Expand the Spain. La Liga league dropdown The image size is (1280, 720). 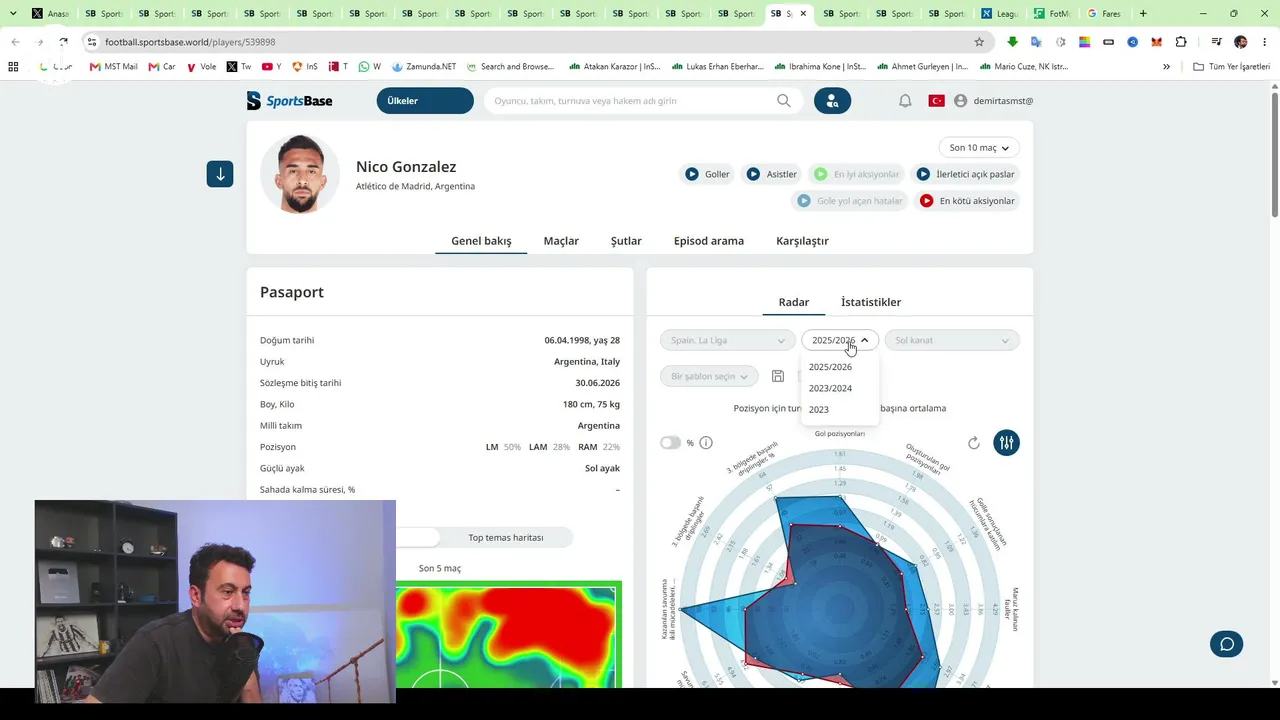[728, 340]
